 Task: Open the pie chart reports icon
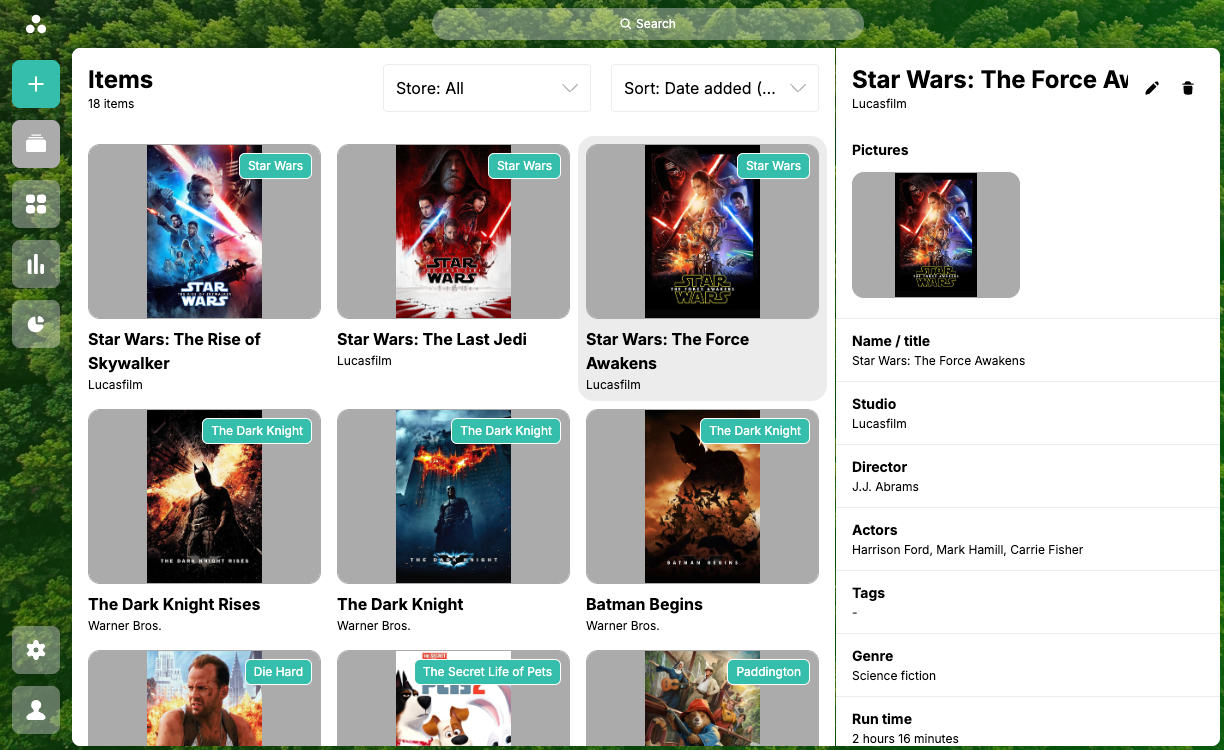coord(36,324)
